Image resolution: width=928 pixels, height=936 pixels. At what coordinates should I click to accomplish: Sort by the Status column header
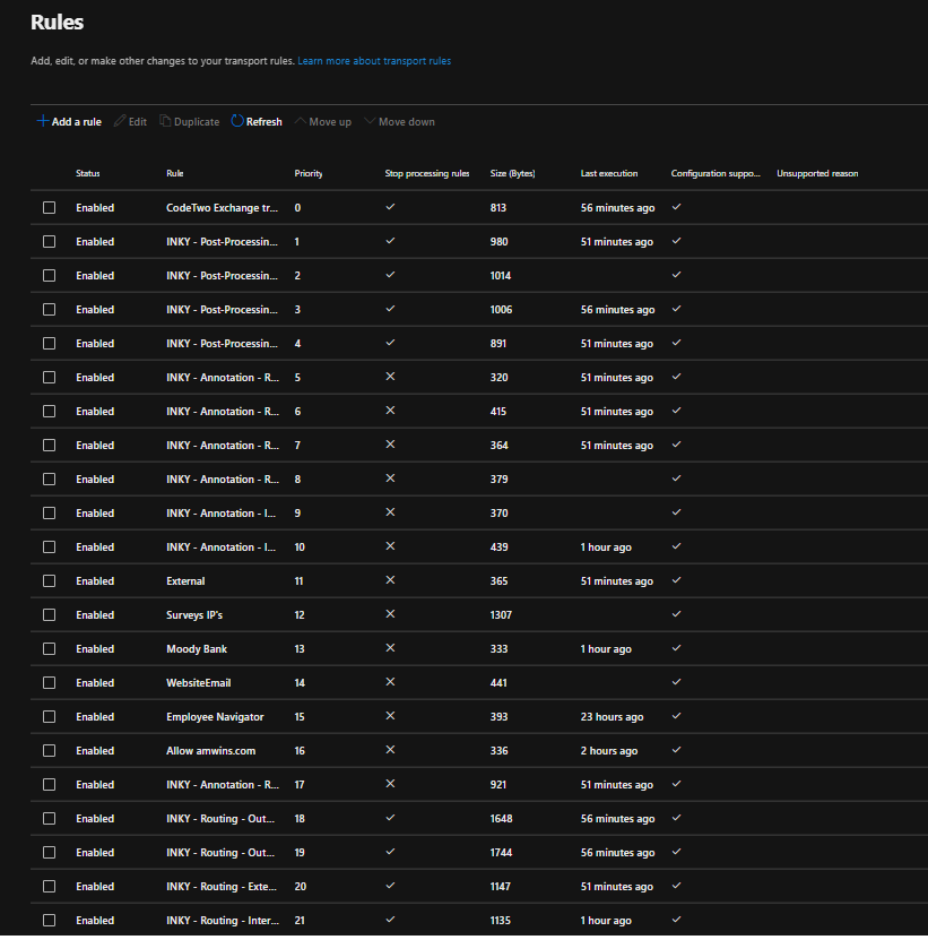pos(88,174)
